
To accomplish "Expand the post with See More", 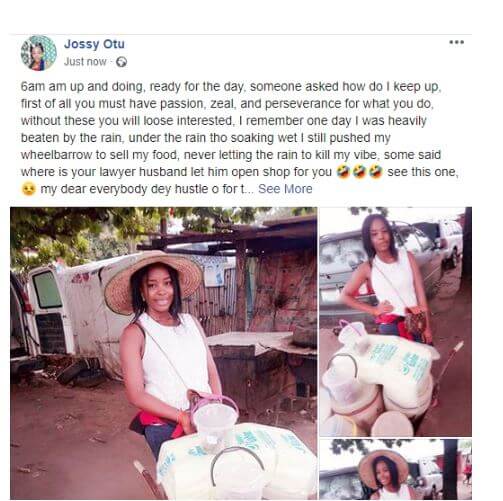I will (x=285, y=189).
